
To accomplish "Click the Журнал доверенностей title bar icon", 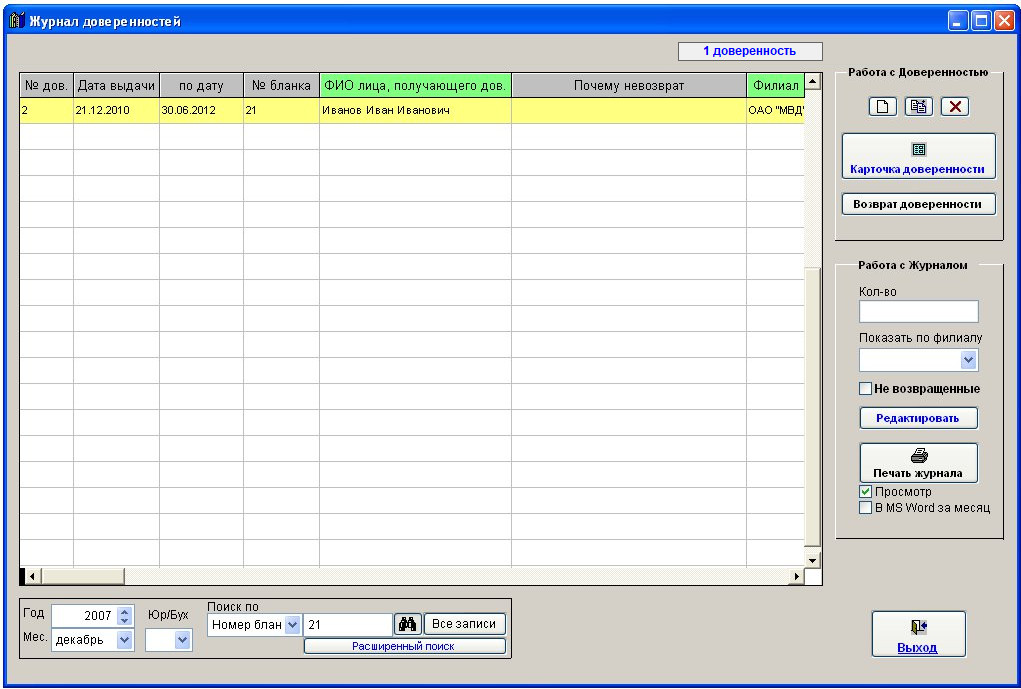I will [17, 21].
